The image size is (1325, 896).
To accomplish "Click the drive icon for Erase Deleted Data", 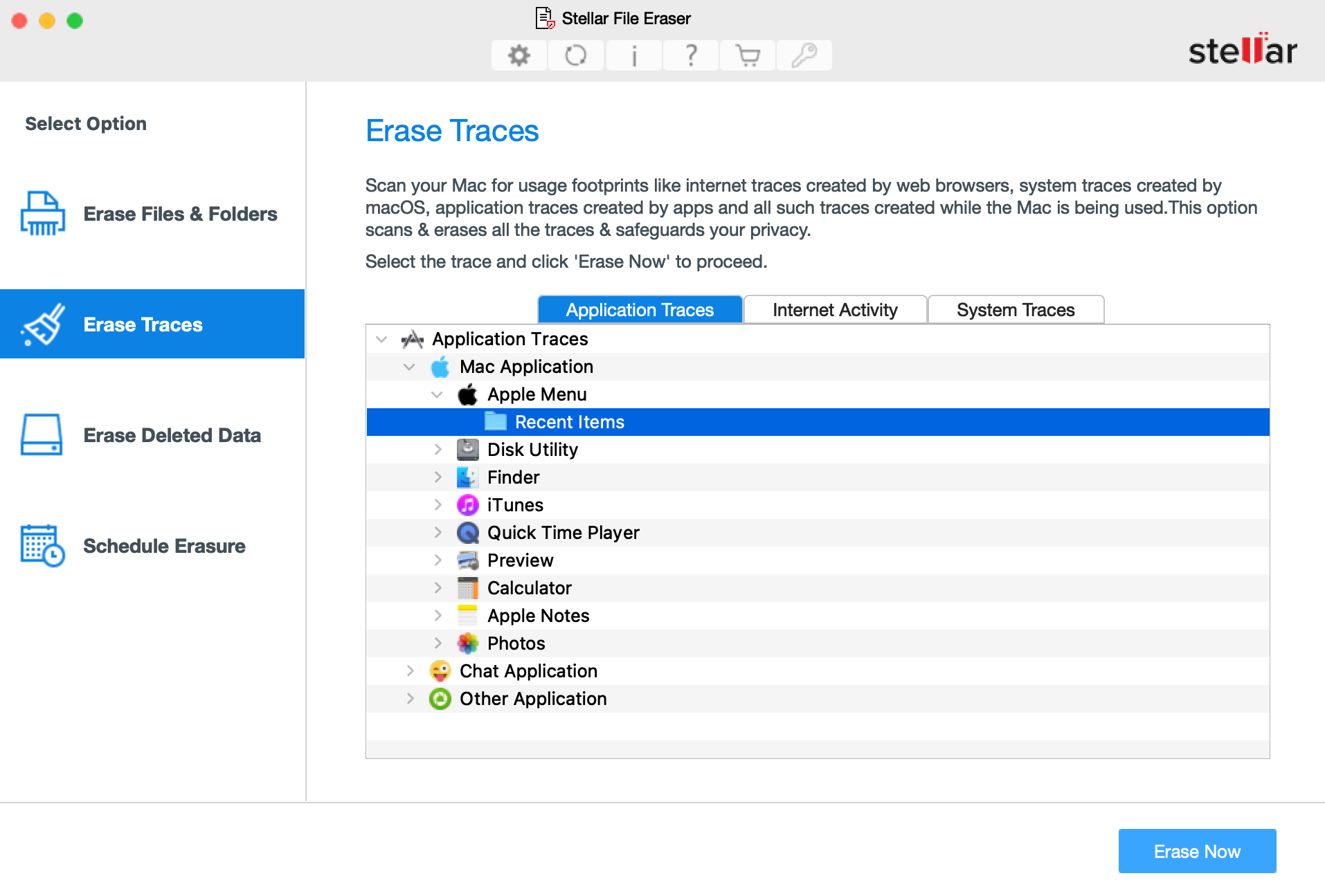I will [x=42, y=435].
